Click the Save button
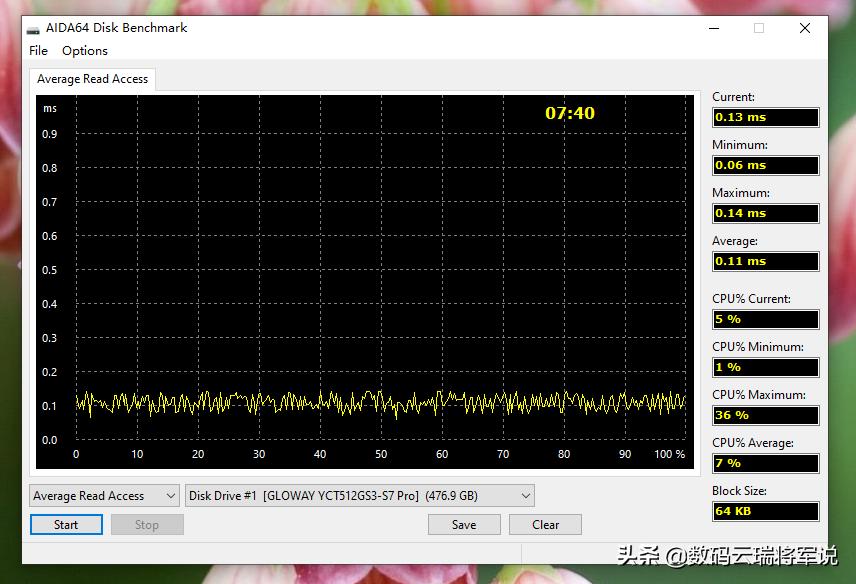 (x=464, y=525)
